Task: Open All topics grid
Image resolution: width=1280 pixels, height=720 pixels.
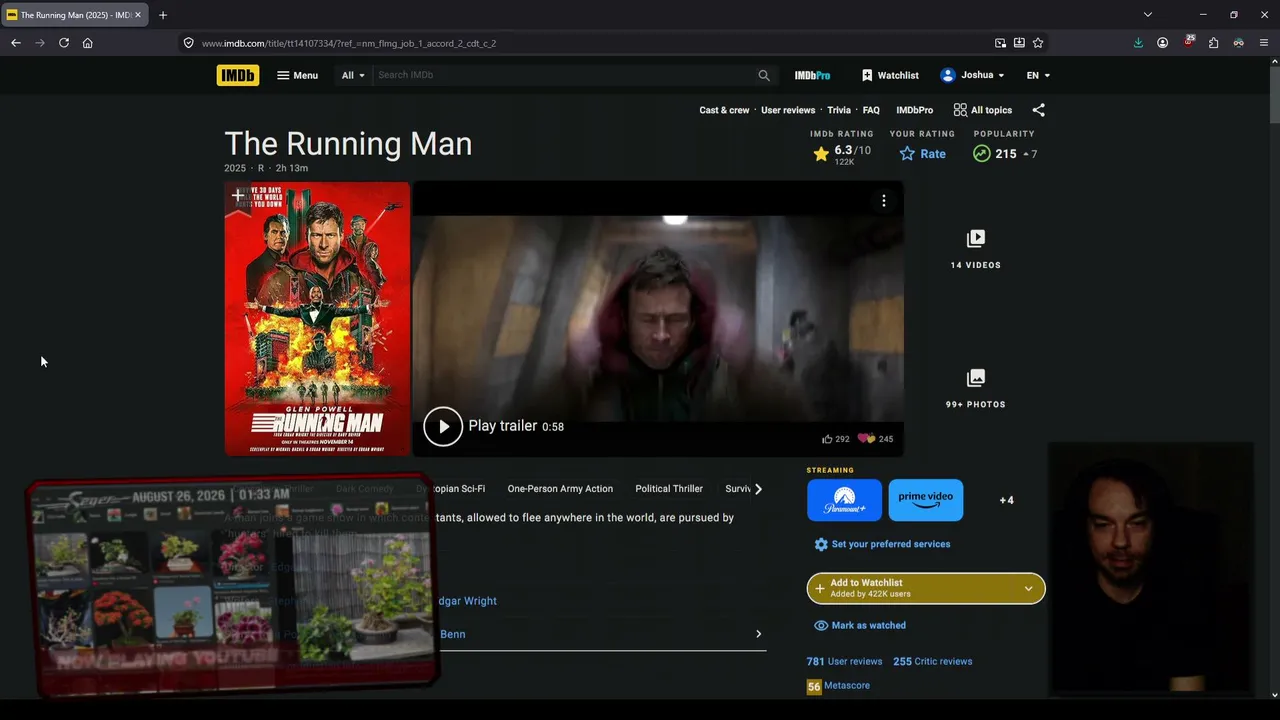Action: (x=983, y=110)
